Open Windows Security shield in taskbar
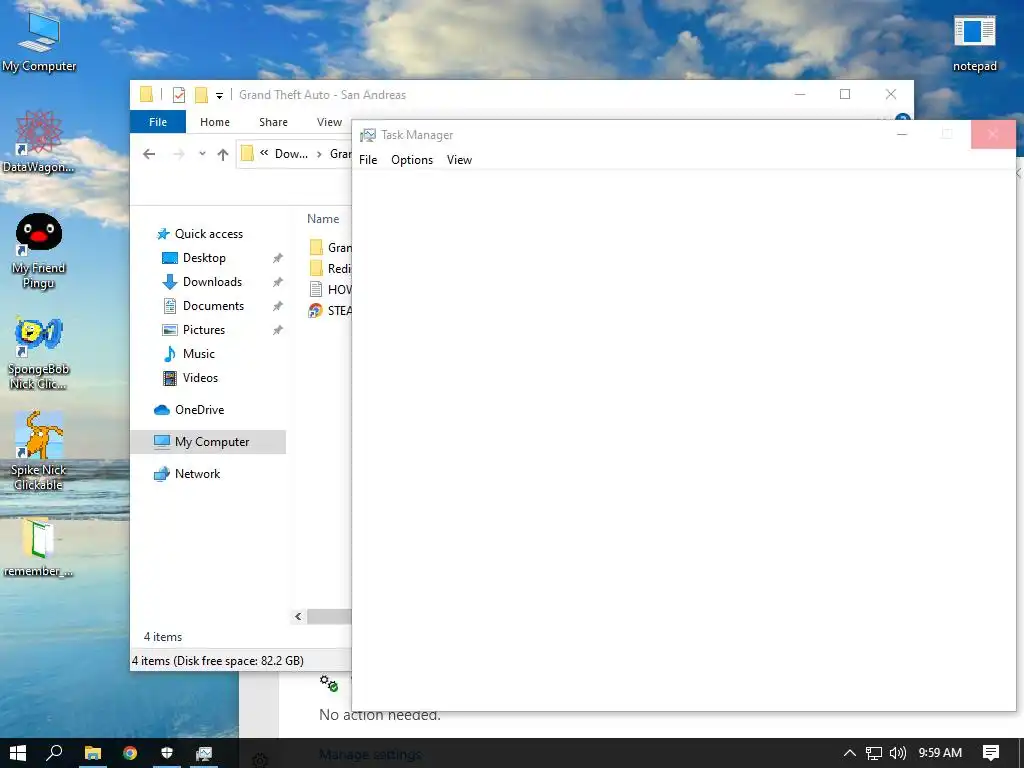1024x768 pixels. [167, 753]
